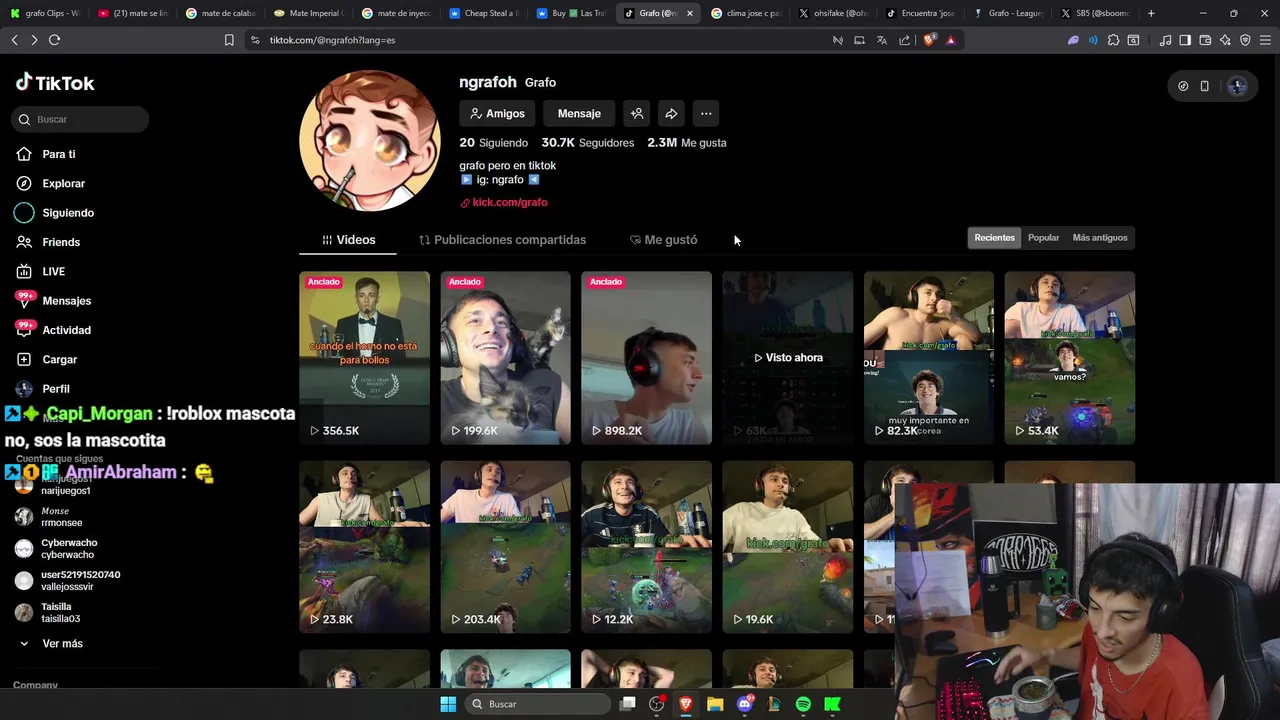The height and width of the screenshot is (720, 1280).
Task: Sort videos by Más antiguos
Action: (x=1100, y=237)
